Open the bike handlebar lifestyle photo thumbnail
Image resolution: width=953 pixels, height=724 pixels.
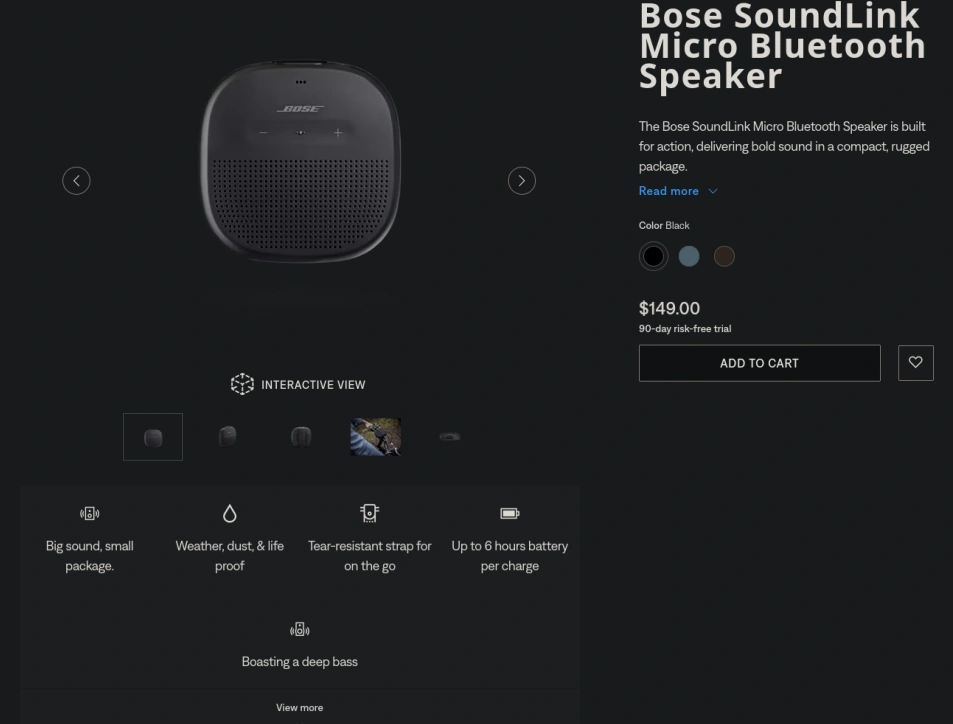(x=376, y=436)
